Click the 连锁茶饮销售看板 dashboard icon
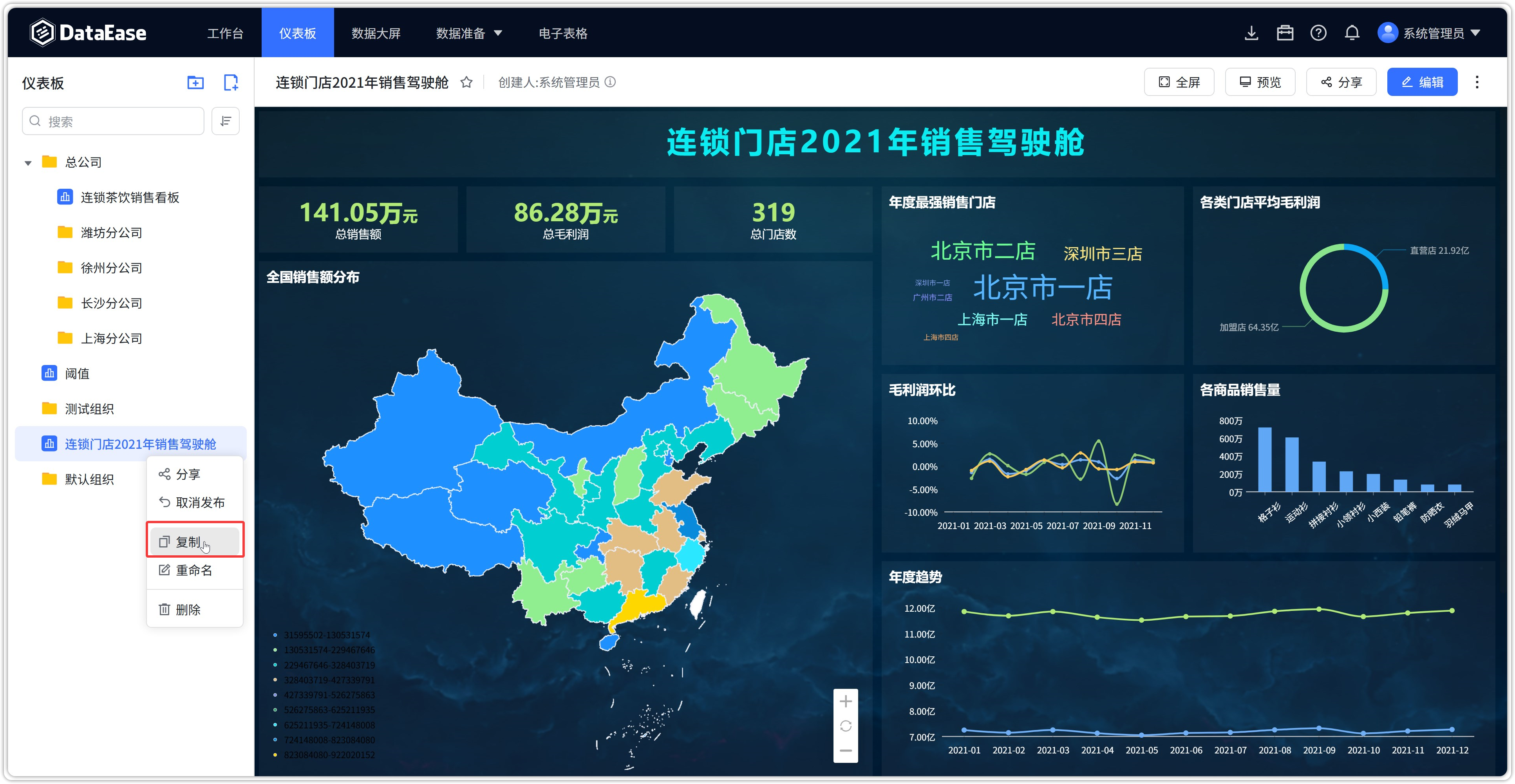The image size is (1515, 784). [65, 197]
